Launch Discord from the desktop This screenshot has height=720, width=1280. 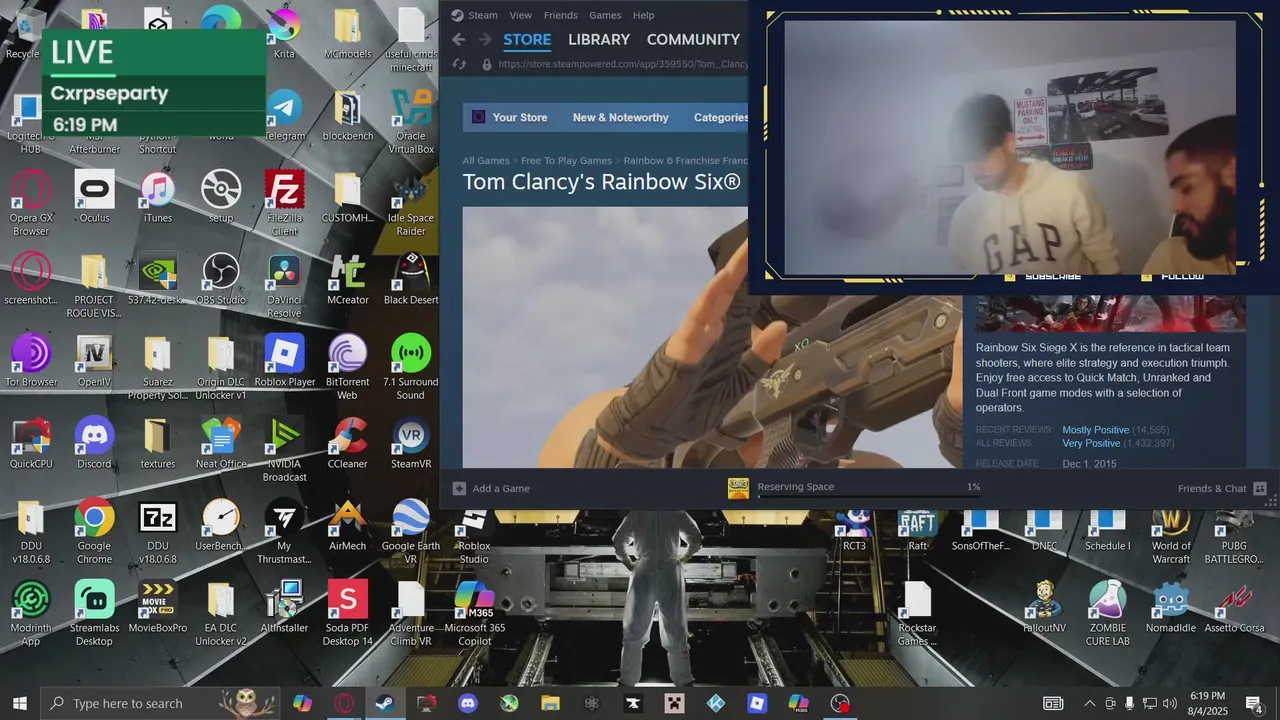tap(94, 444)
